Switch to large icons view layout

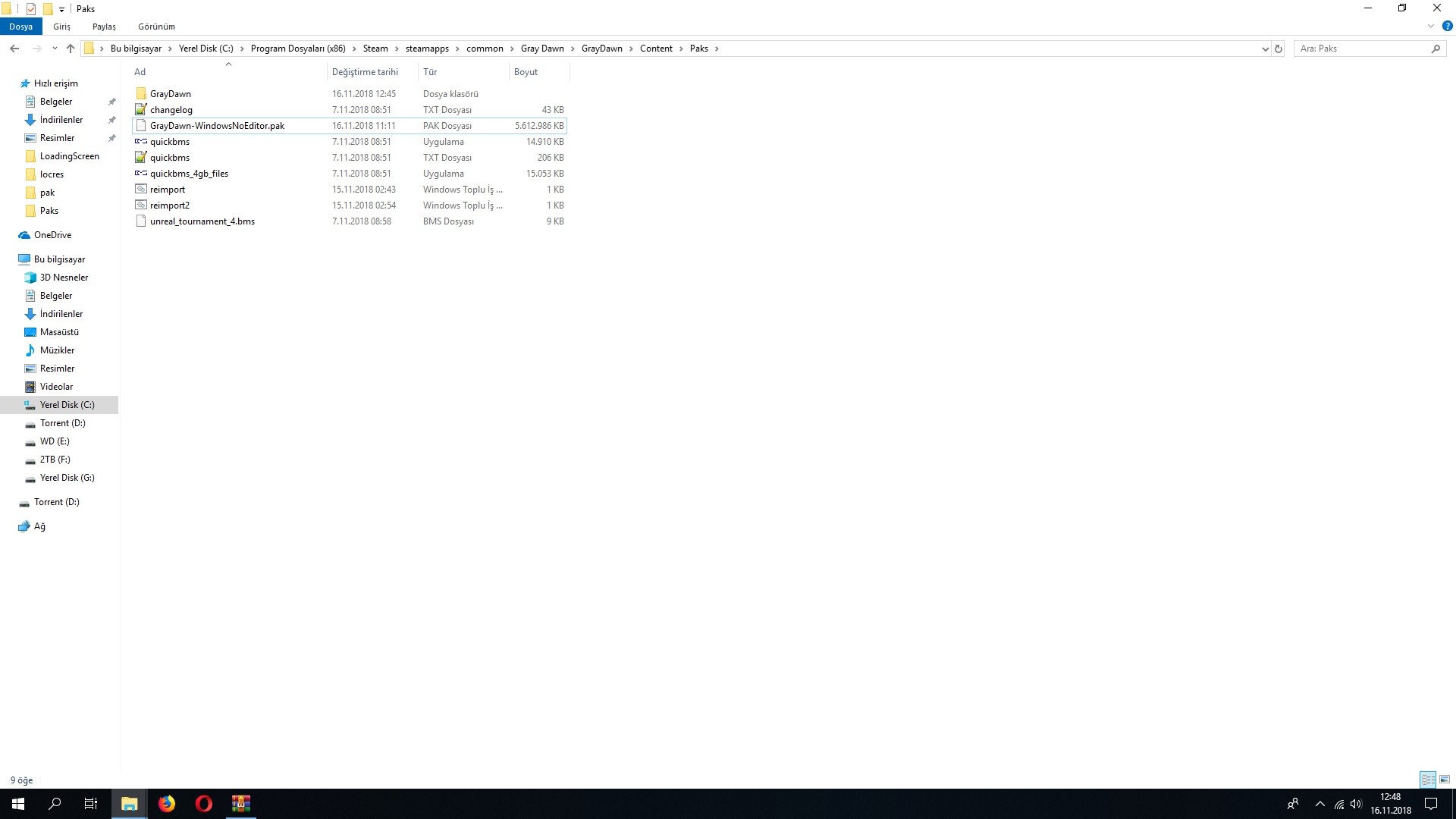point(1445,780)
